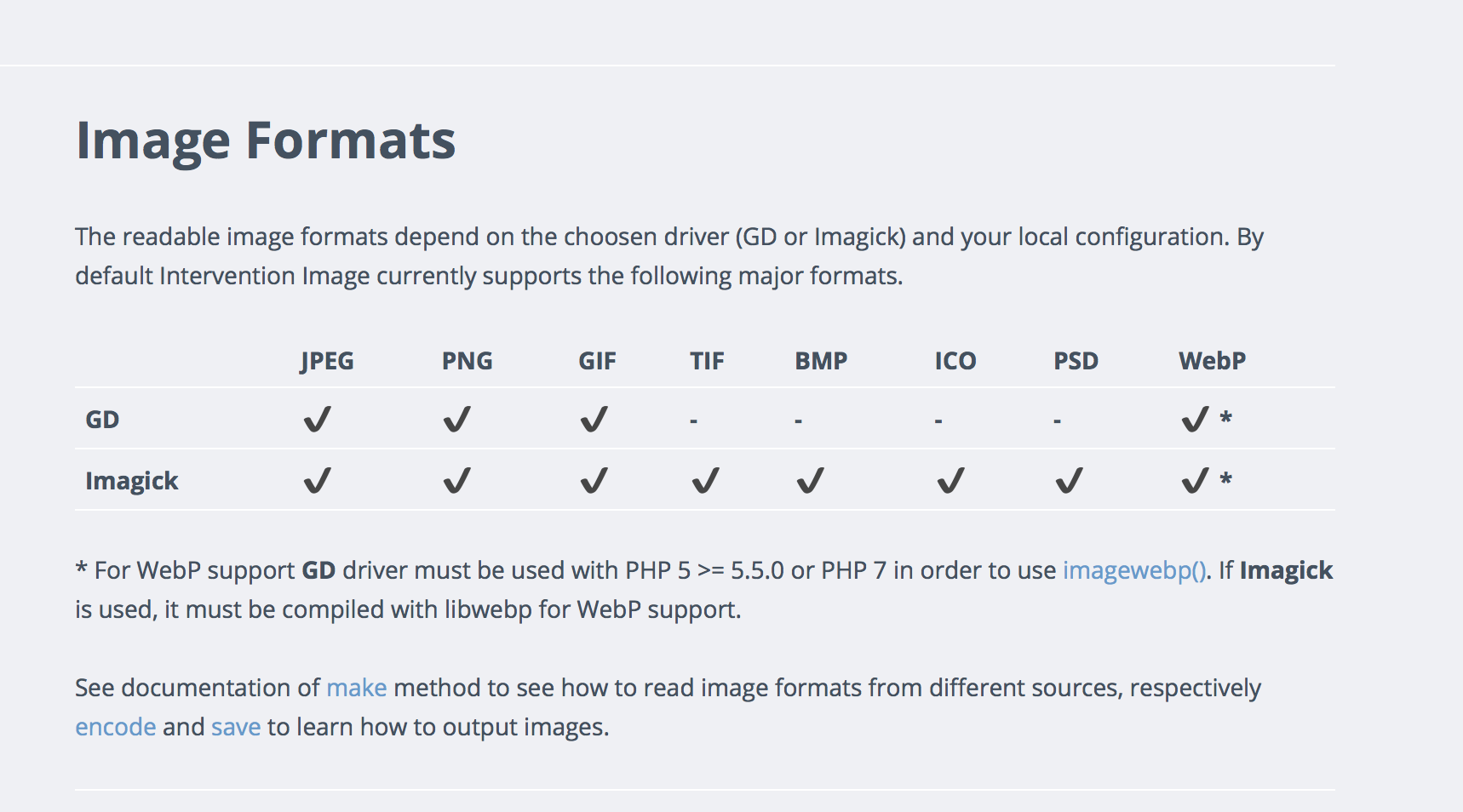This screenshot has width=1463, height=812.
Task: Click the save link
Action: 236,727
